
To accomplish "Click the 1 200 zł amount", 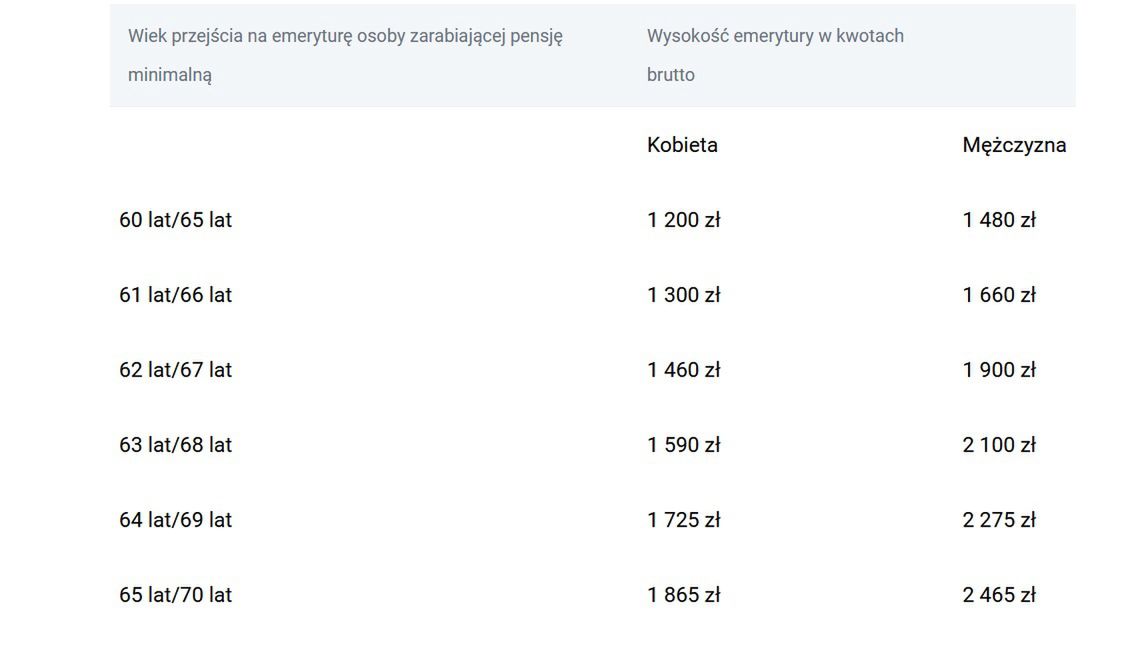I will [683, 220].
